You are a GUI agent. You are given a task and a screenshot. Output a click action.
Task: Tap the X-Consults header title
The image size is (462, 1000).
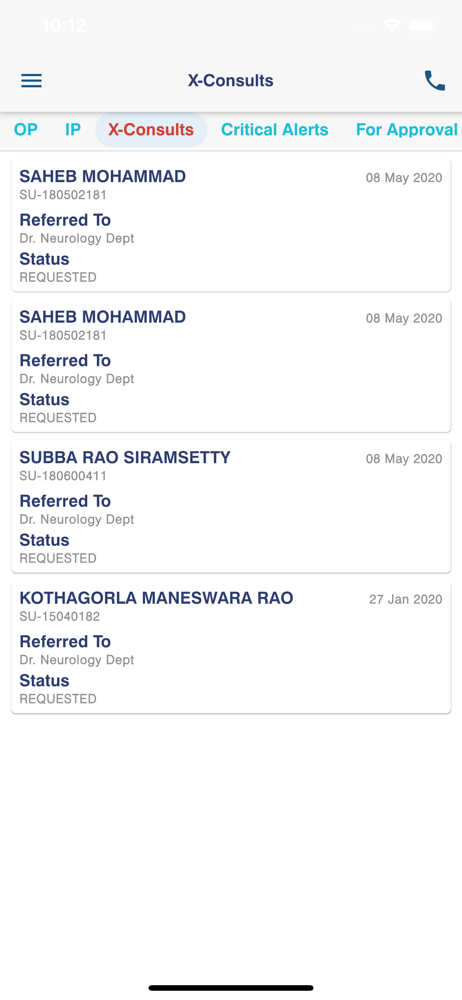tap(230, 80)
